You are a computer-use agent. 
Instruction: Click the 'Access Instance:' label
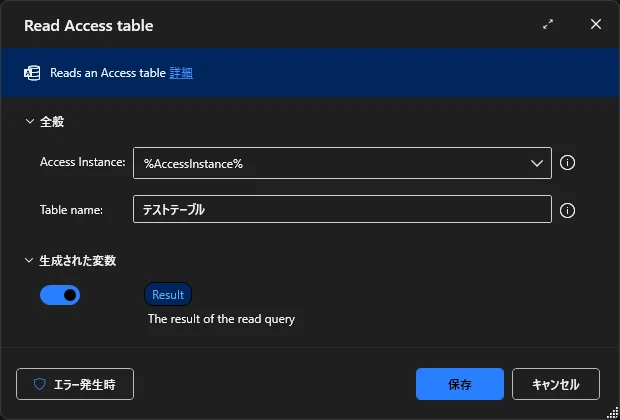[x=83, y=162]
